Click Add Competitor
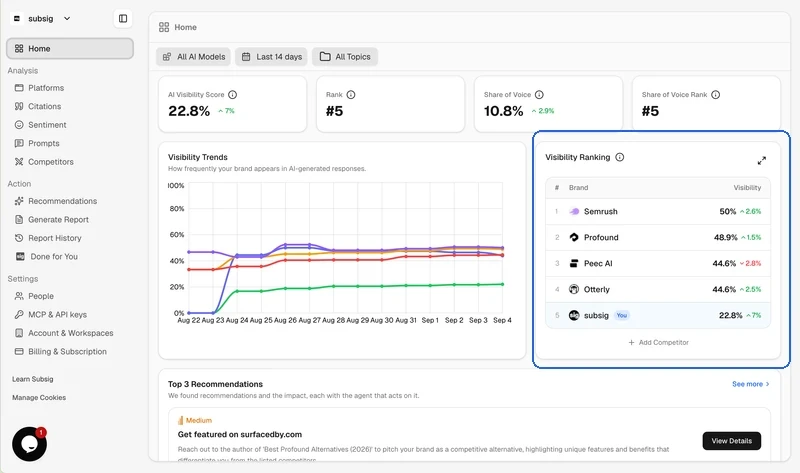 click(x=658, y=342)
